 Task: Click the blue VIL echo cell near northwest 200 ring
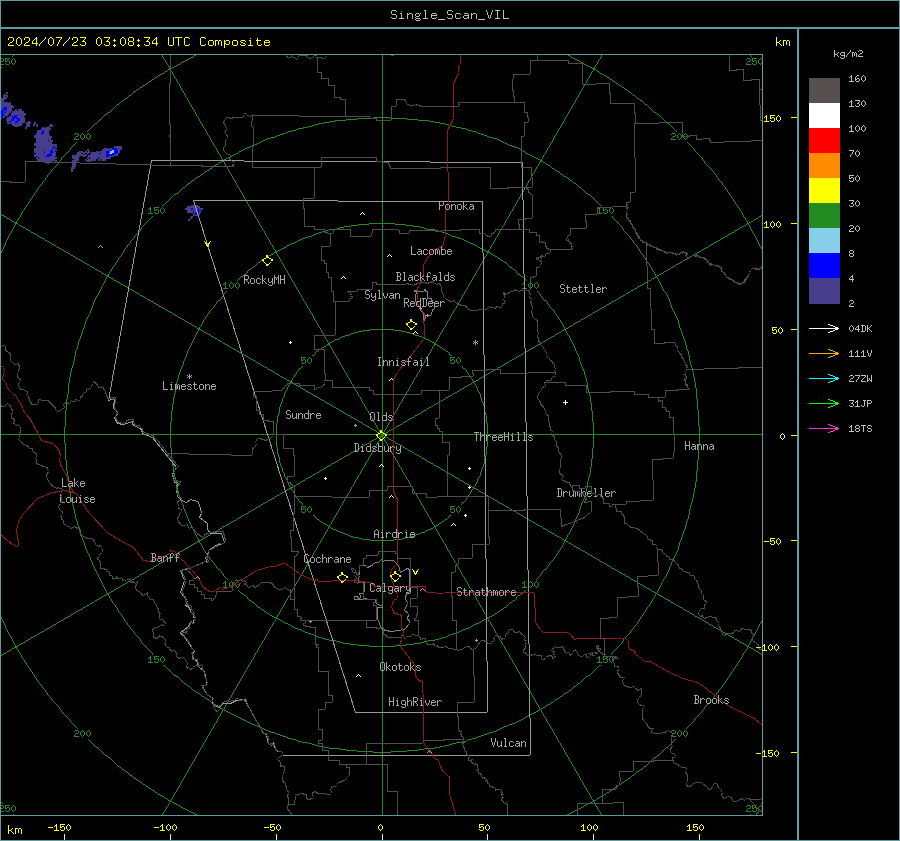(x=112, y=152)
